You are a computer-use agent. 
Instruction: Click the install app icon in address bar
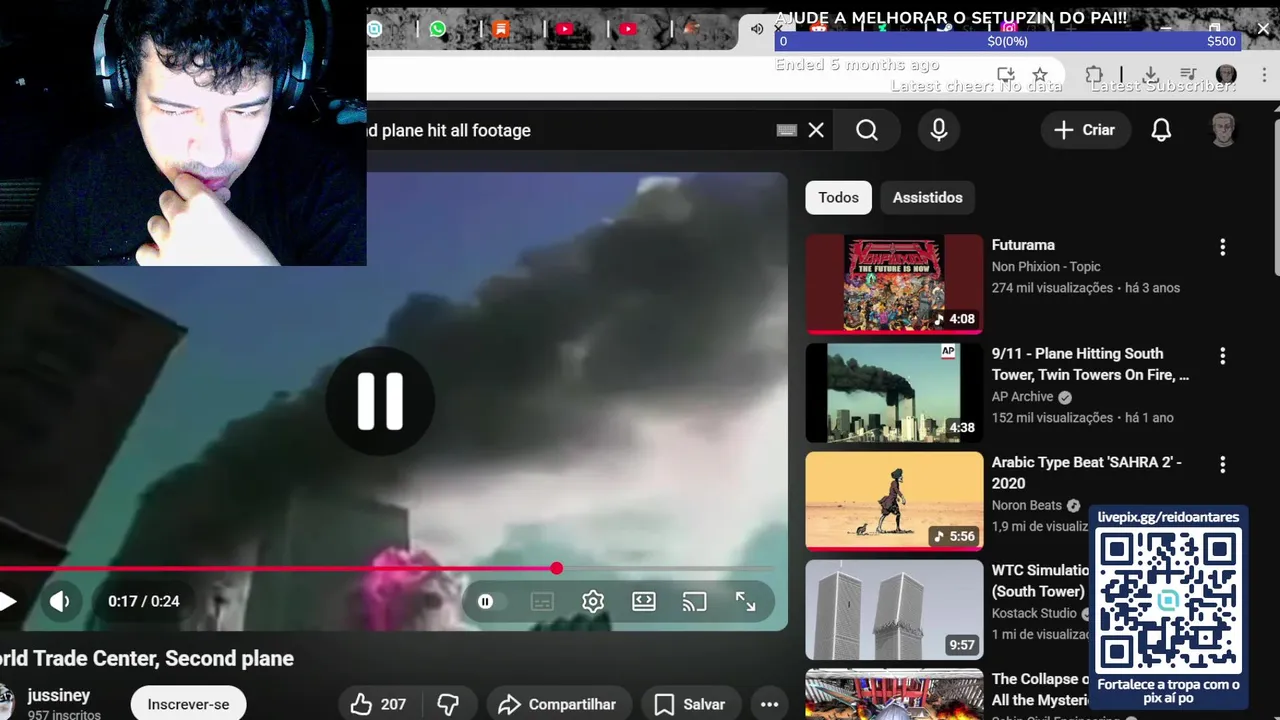tap(1006, 75)
